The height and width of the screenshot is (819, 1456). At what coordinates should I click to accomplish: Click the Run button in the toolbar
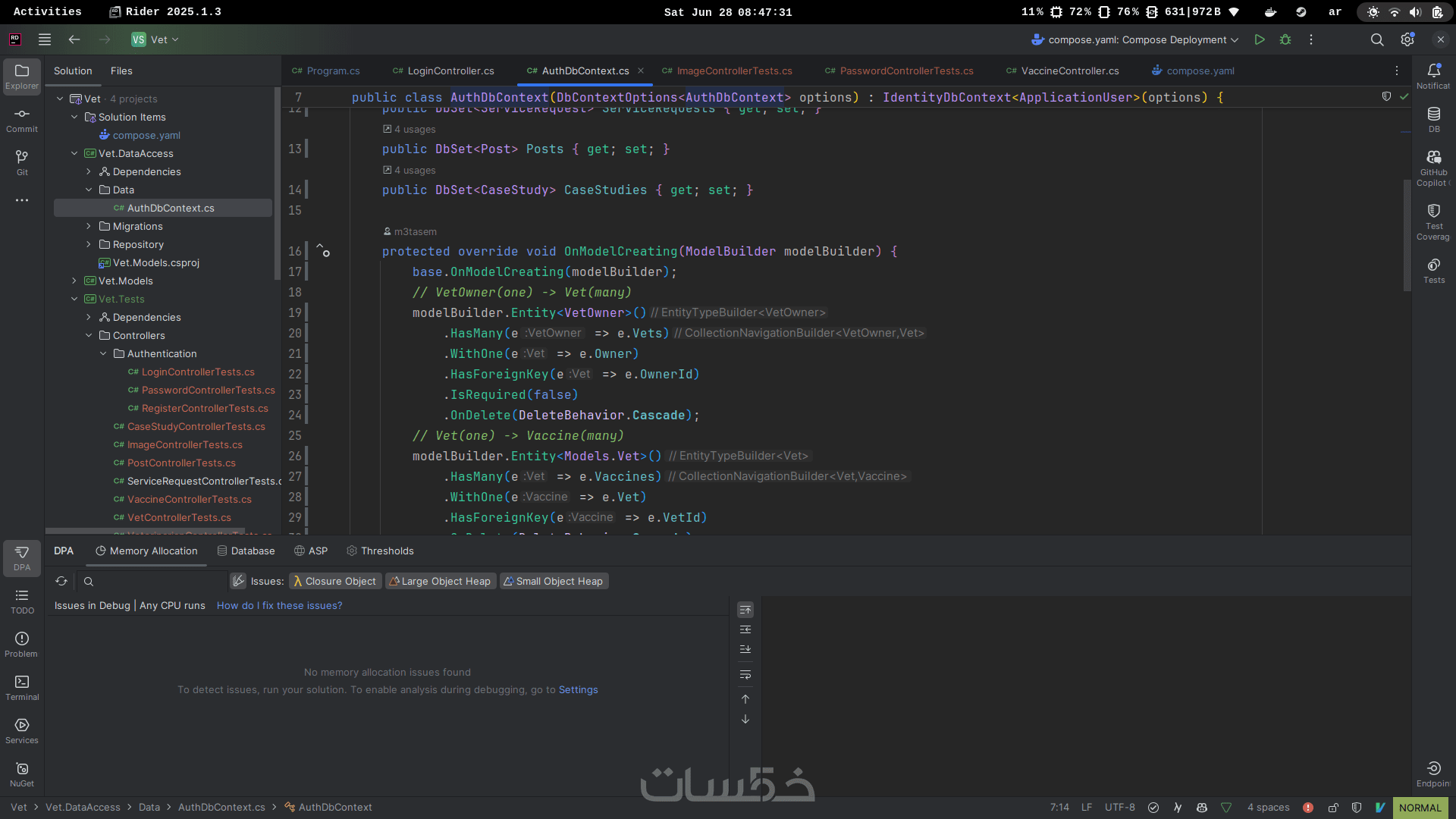(1260, 40)
